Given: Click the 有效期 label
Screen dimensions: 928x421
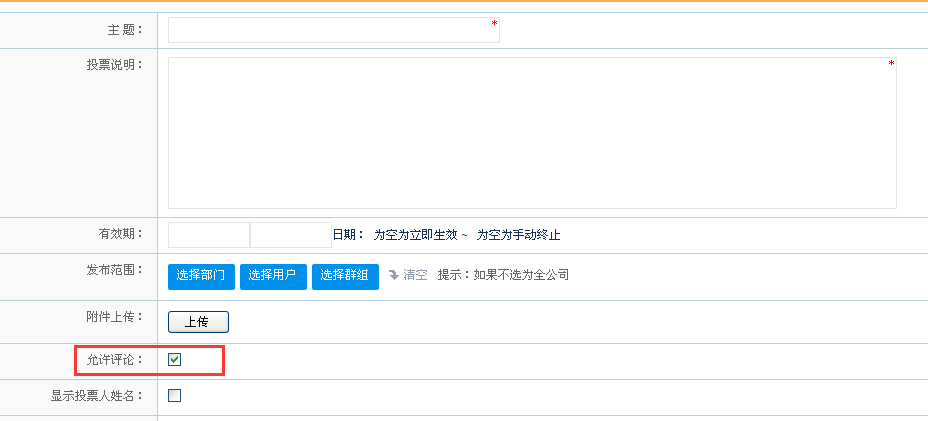Looking at the screenshot, I should pos(121,233).
